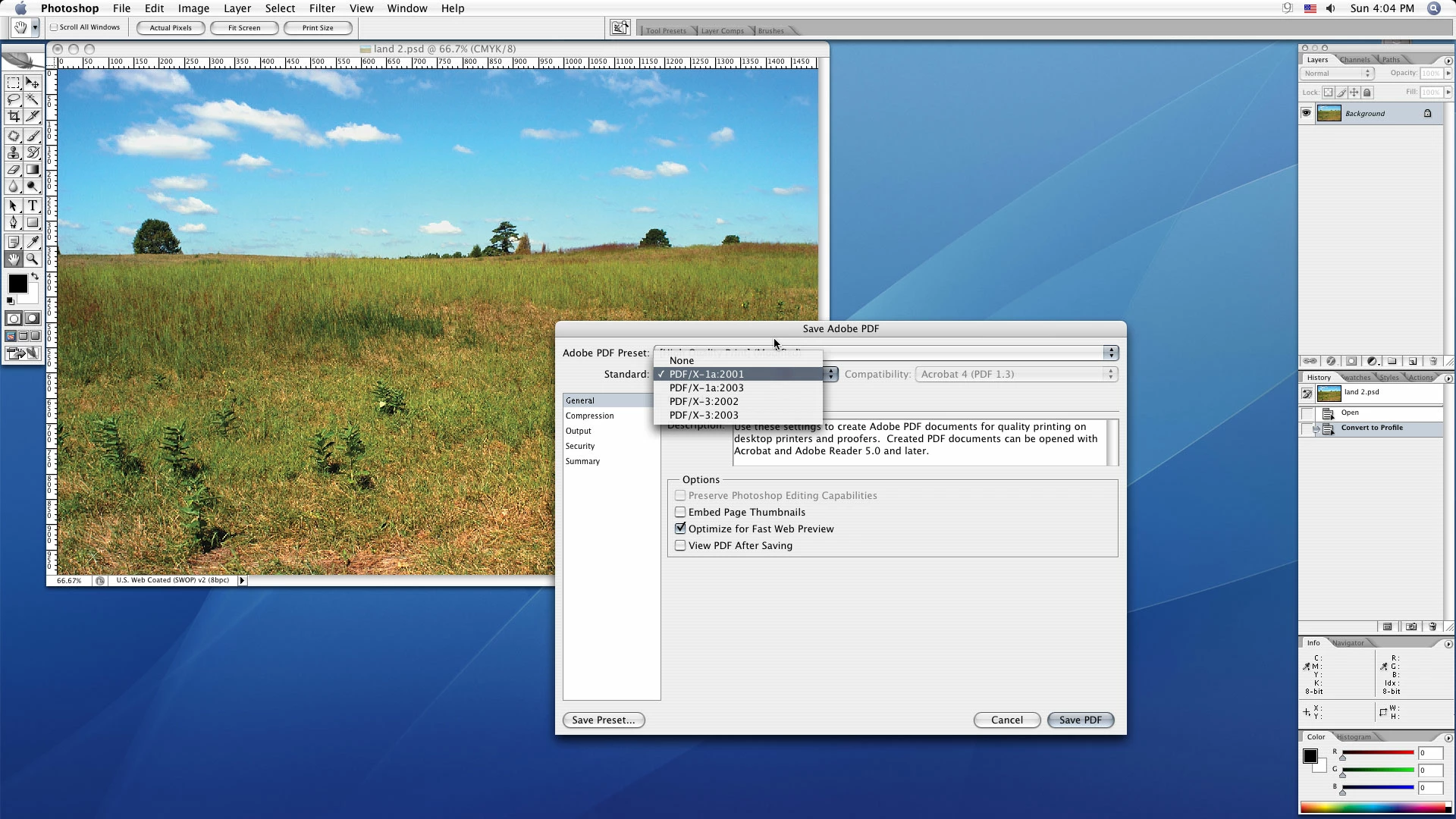Check View PDF After Saving
Image resolution: width=1456 pixels, height=819 pixels.
click(x=680, y=545)
